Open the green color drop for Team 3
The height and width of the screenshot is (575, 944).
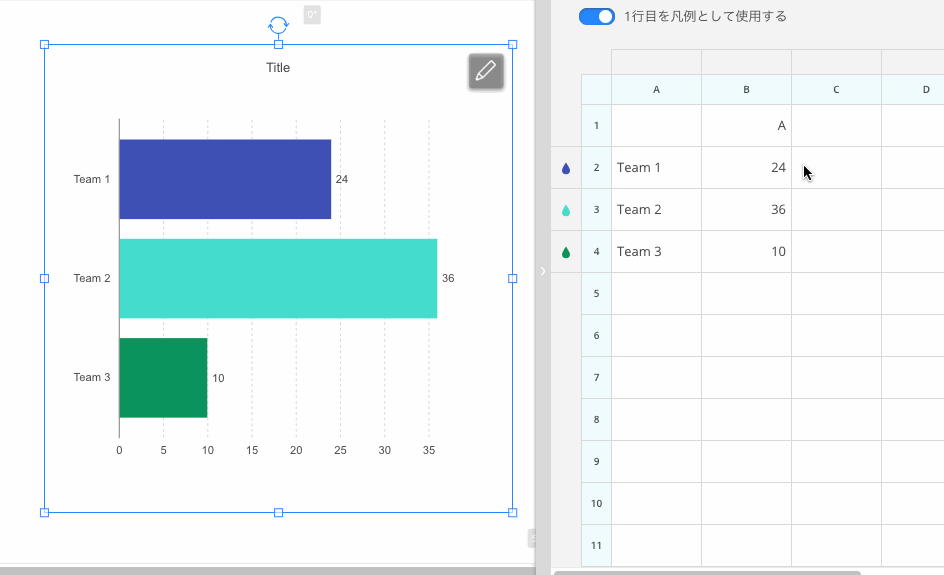[x=566, y=253]
